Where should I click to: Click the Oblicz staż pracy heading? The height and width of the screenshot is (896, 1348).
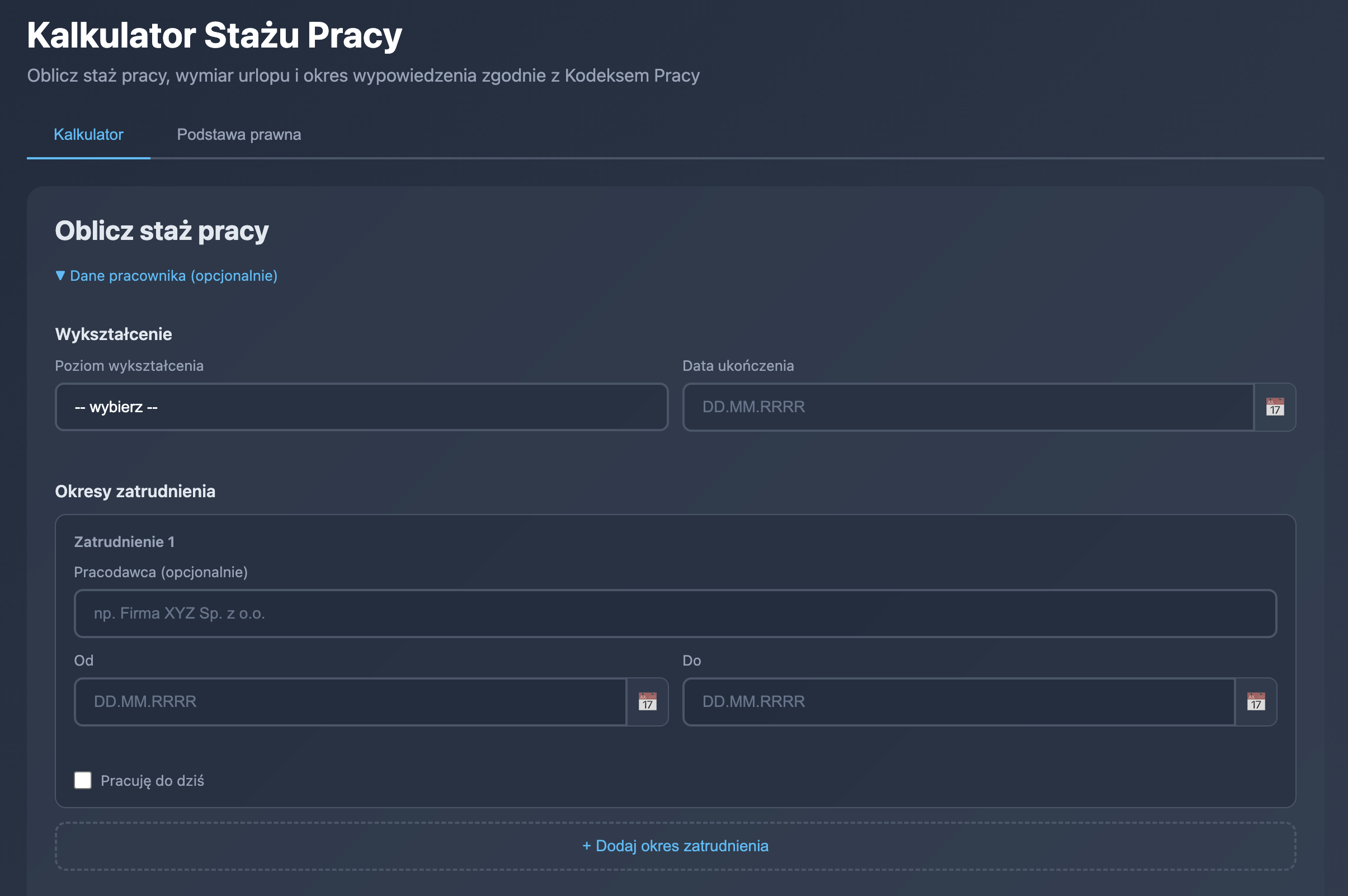pos(162,231)
